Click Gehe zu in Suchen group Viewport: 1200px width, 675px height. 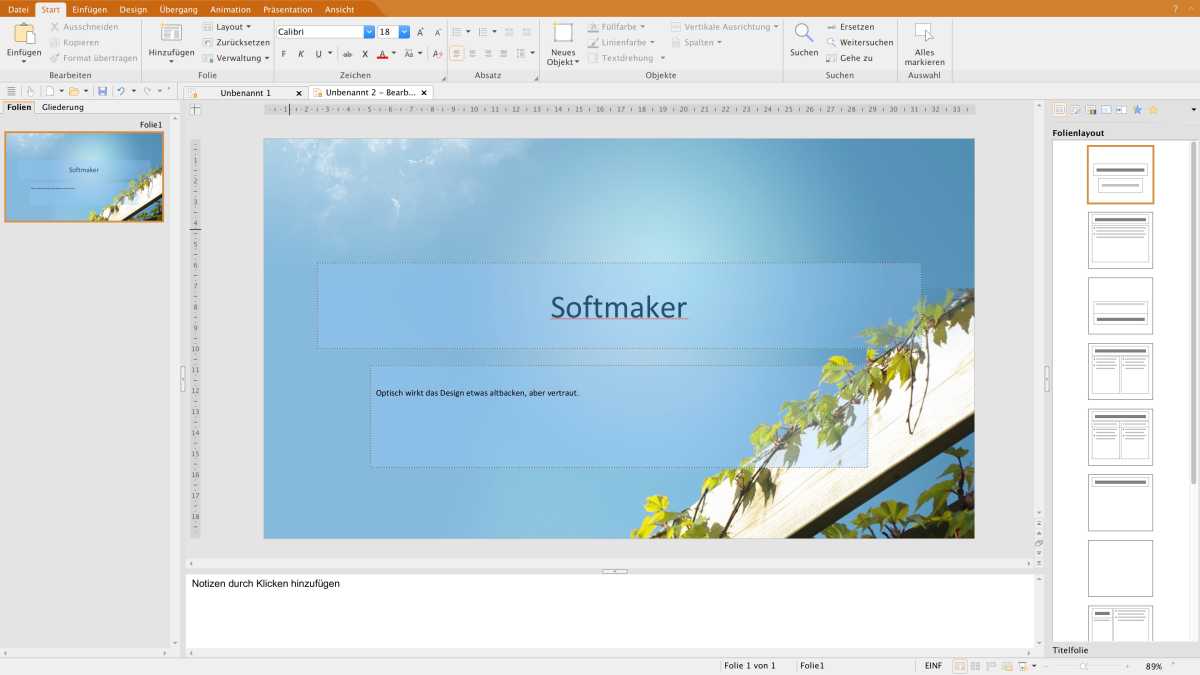849,58
